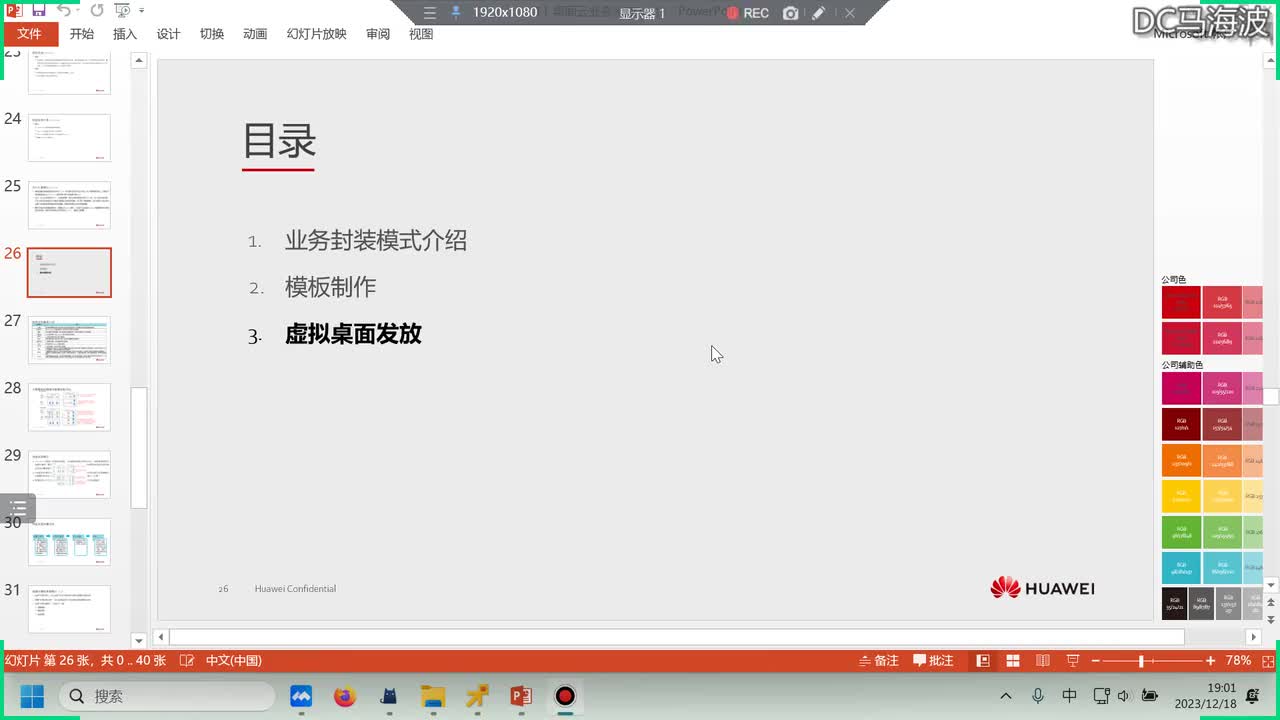
Task: Open spell check icon in status bar
Action: (186, 661)
